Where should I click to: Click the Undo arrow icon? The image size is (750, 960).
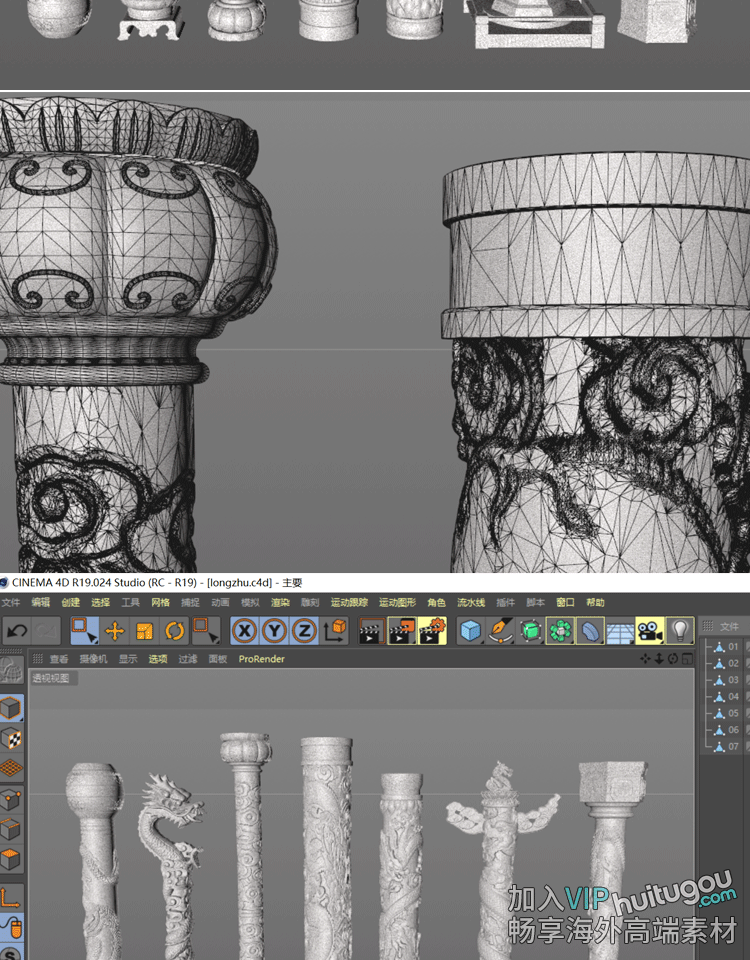point(17,631)
